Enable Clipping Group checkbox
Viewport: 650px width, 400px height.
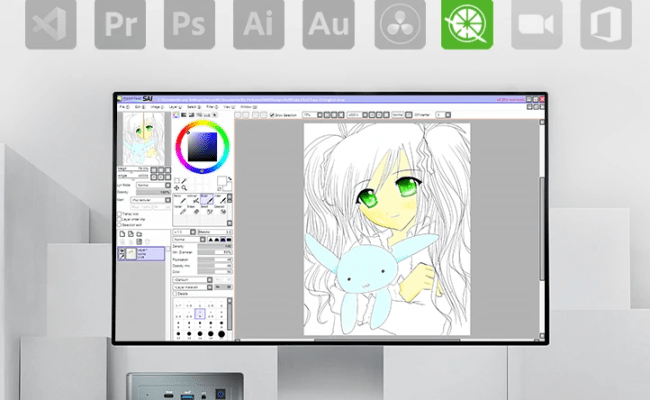[x=119, y=219]
